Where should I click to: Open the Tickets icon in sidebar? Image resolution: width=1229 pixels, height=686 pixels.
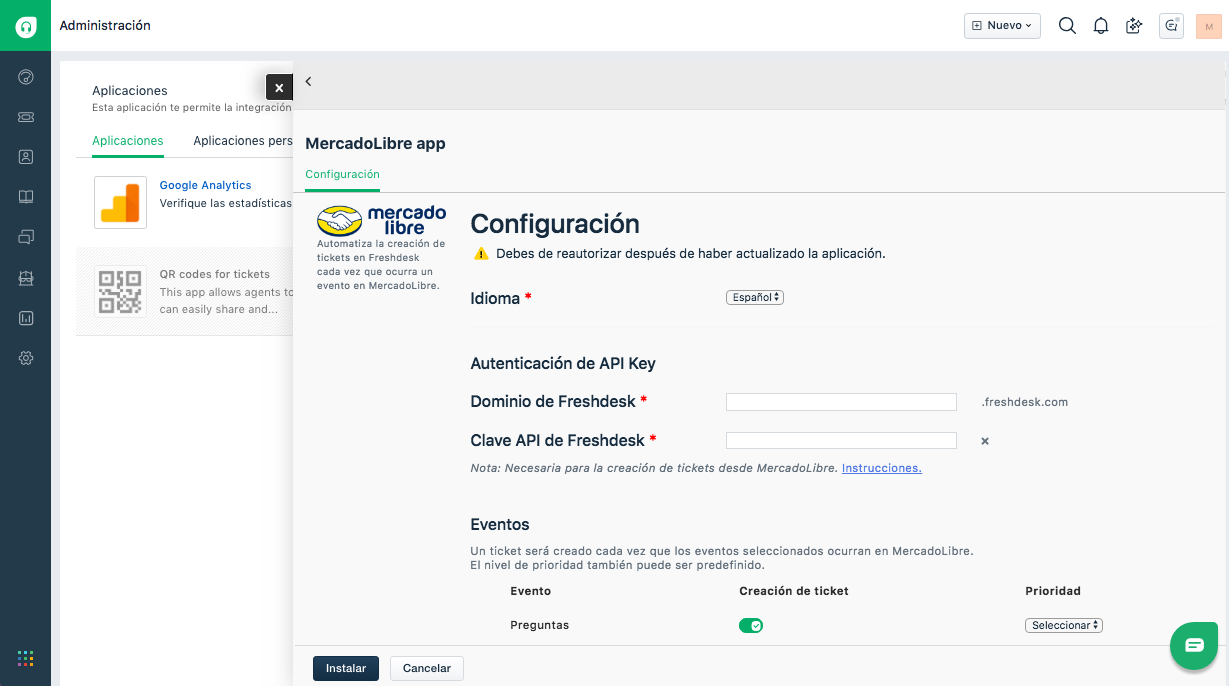click(26, 117)
